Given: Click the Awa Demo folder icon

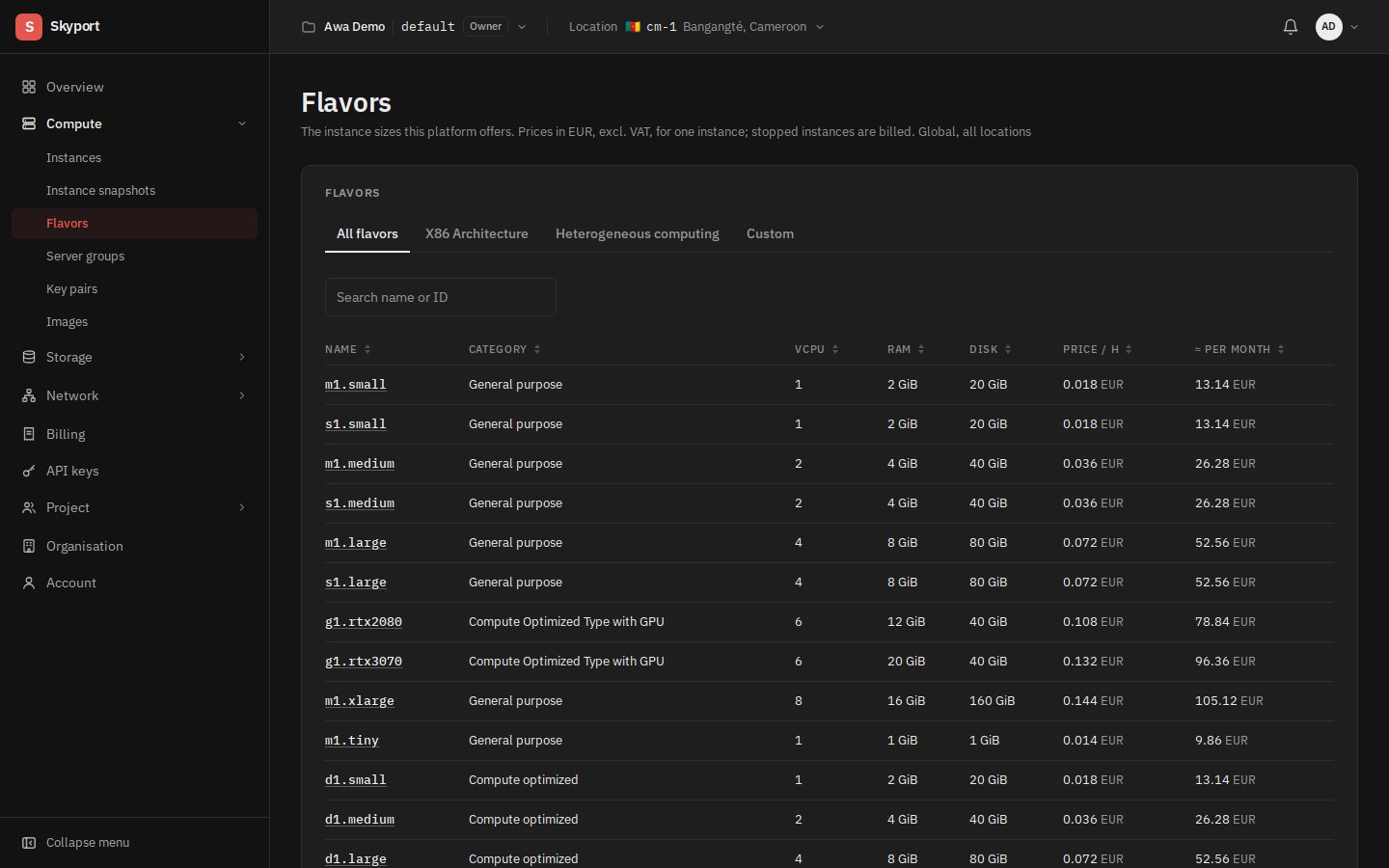Looking at the screenshot, I should (x=309, y=27).
